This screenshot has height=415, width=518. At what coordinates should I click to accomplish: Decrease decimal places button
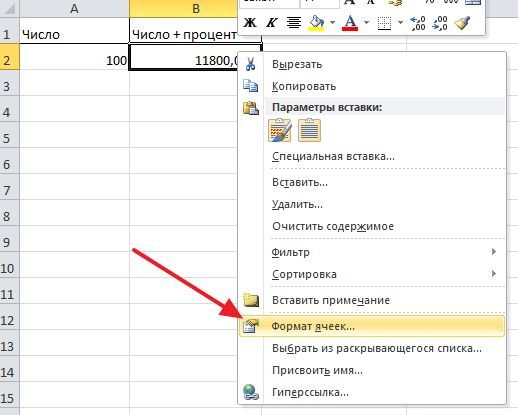point(440,23)
